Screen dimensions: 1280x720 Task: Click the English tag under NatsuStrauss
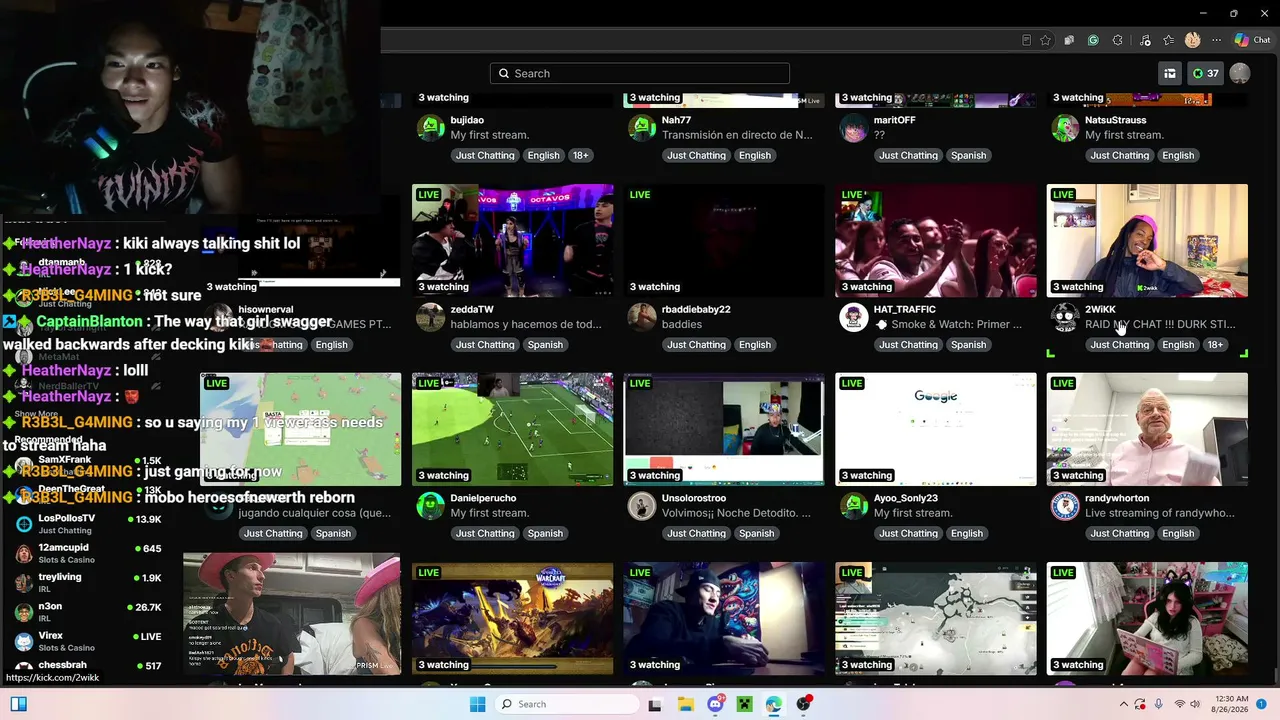pos(1178,155)
